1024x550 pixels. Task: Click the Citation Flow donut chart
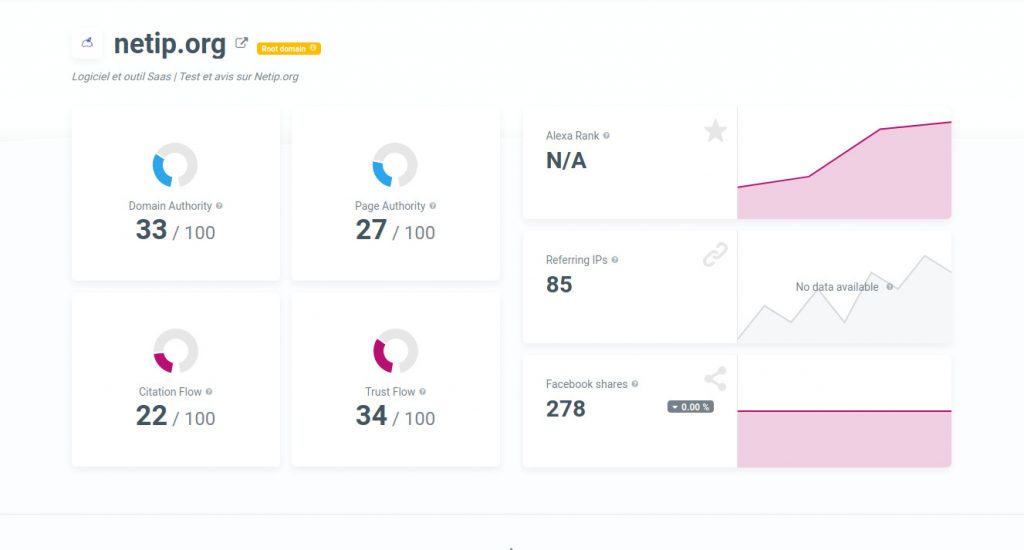point(176,351)
